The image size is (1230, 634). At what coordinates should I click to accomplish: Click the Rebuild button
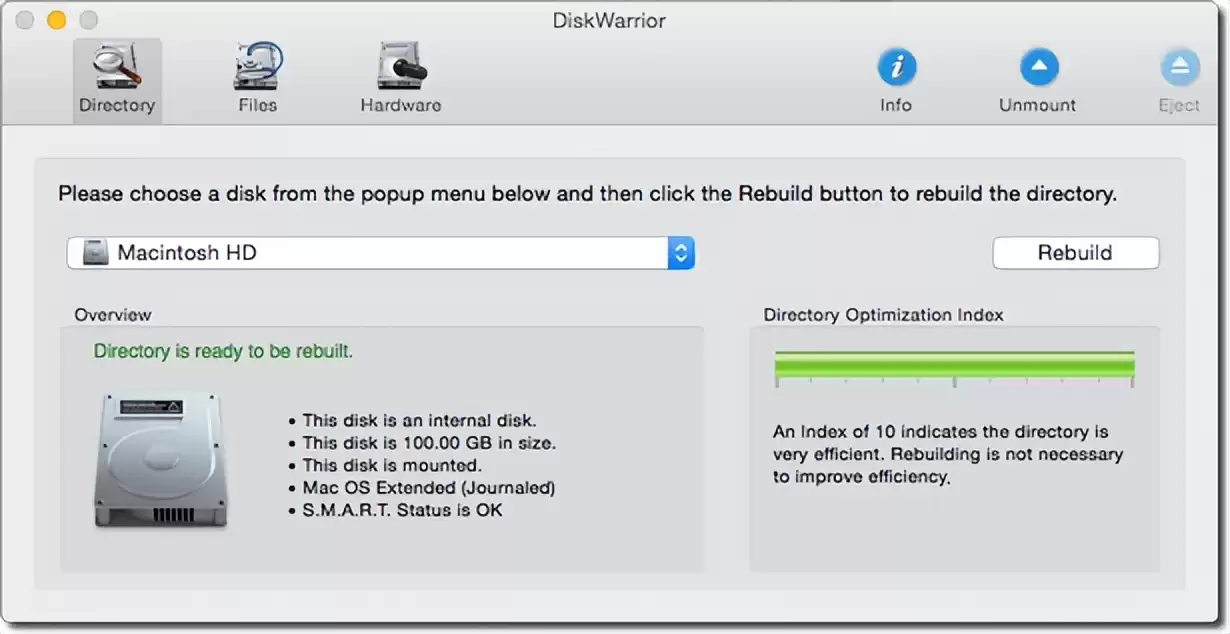point(1075,253)
